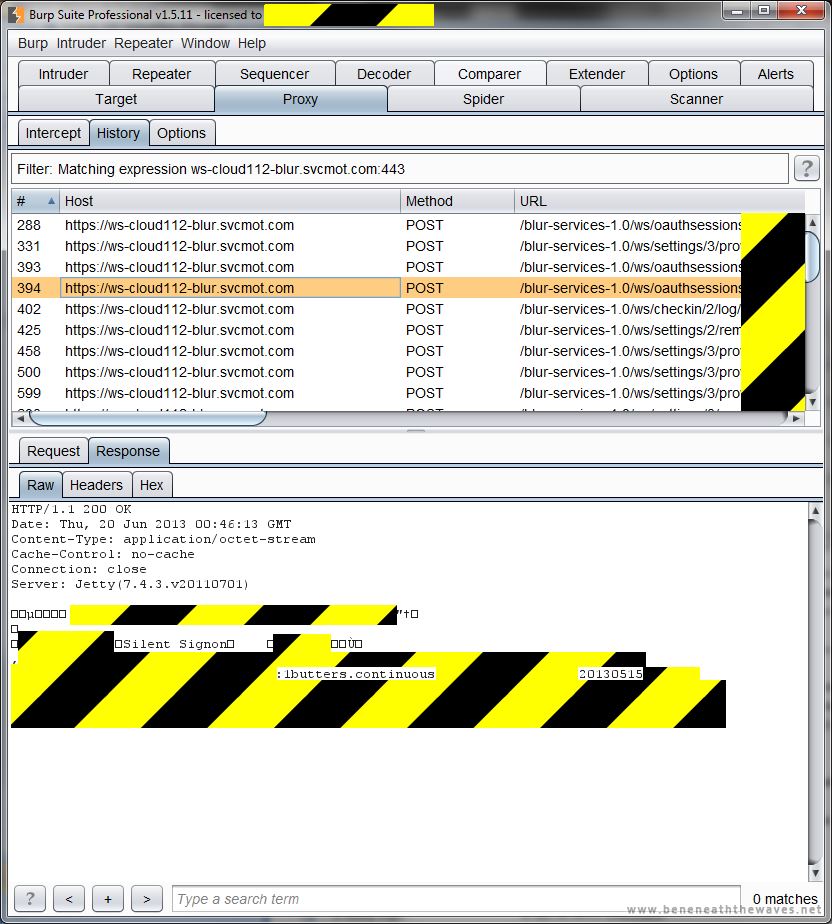Sort by the Host column header
This screenshot has width=832, height=924.
[x=230, y=201]
